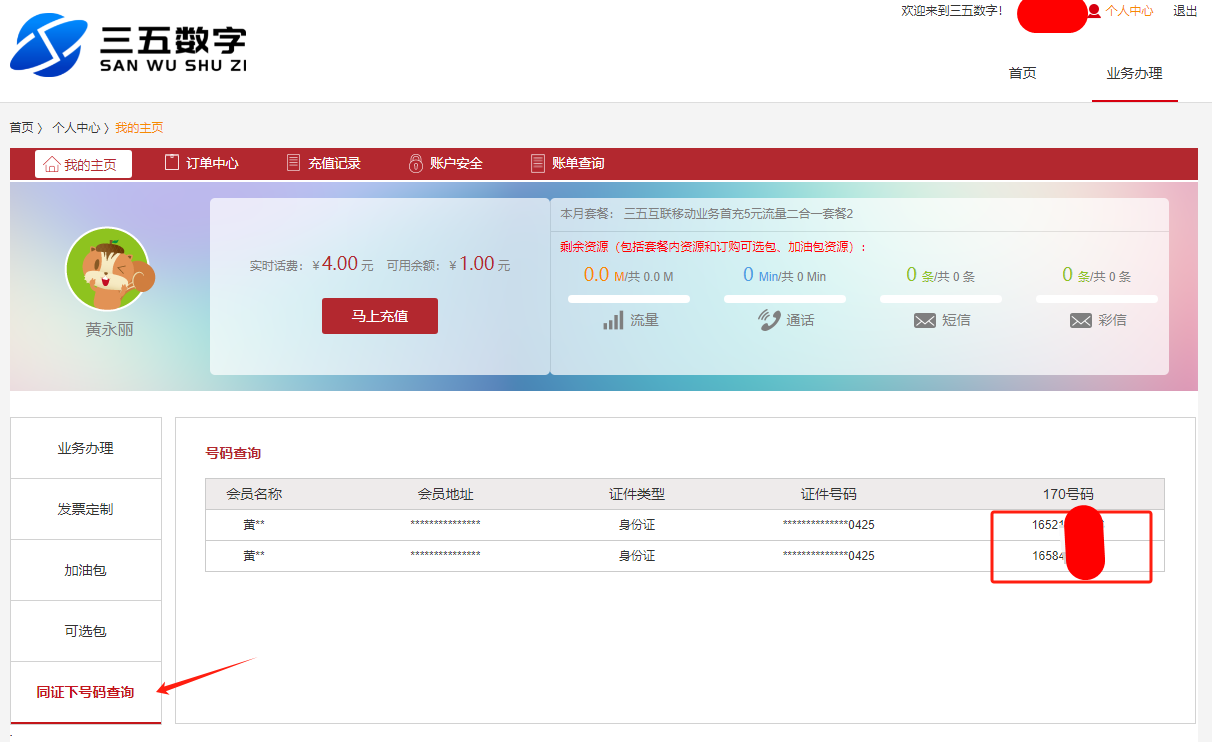
Task: Click the clipboard icon for 订单中心
Action: (x=172, y=163)
